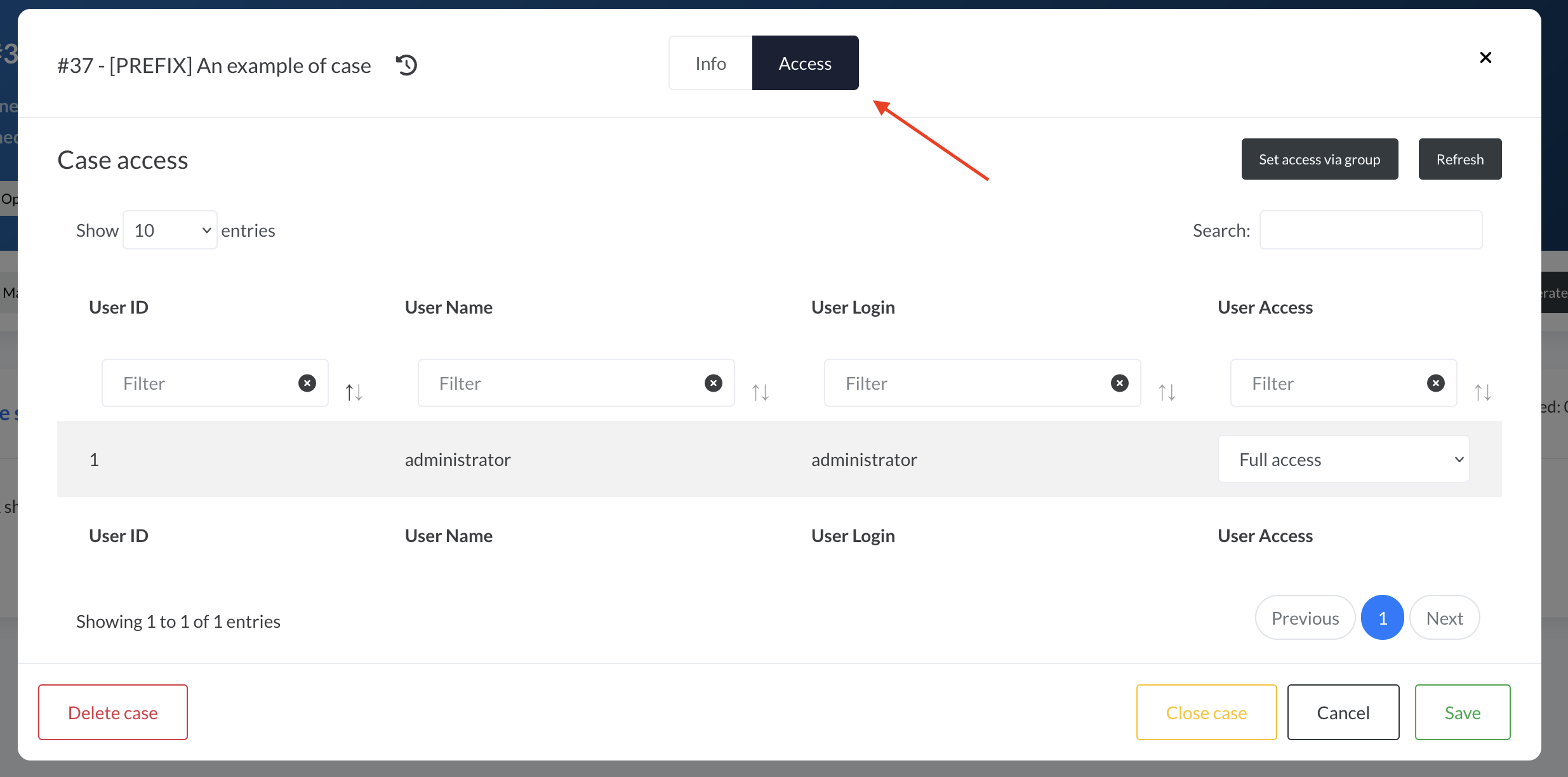
Task: Click Set access via group button
Action: click(1320, 159)
